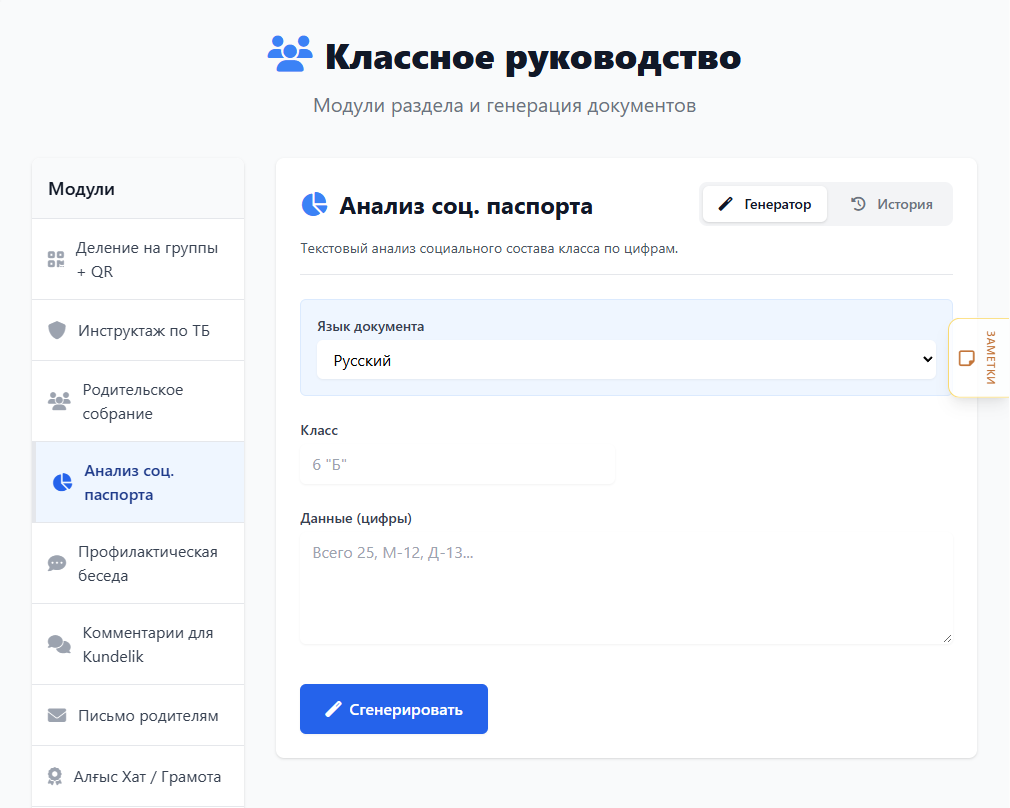
Task: Switch to the История tab label
Action: (904, 204)
